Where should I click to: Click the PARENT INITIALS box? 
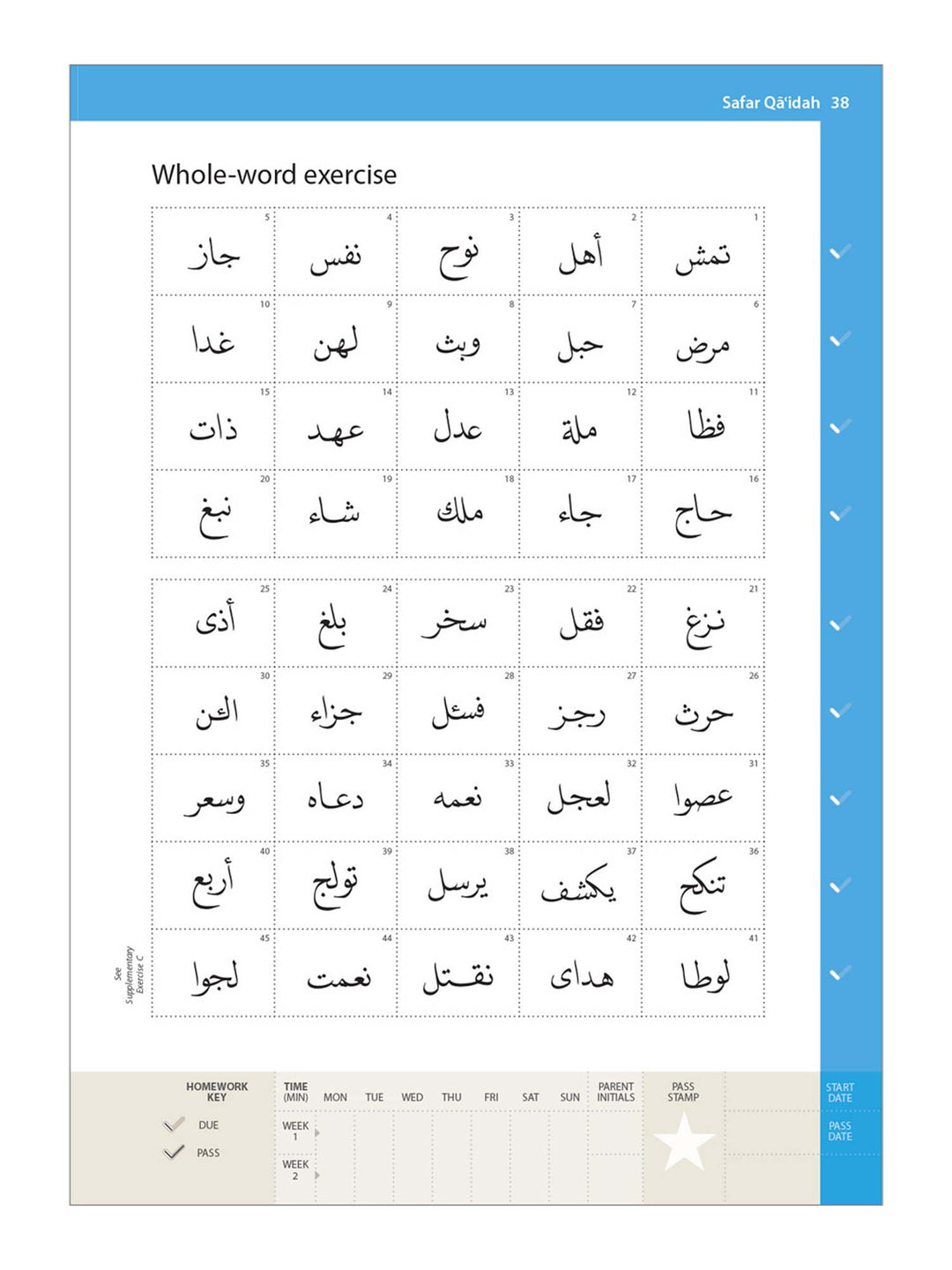point(615,1133)
